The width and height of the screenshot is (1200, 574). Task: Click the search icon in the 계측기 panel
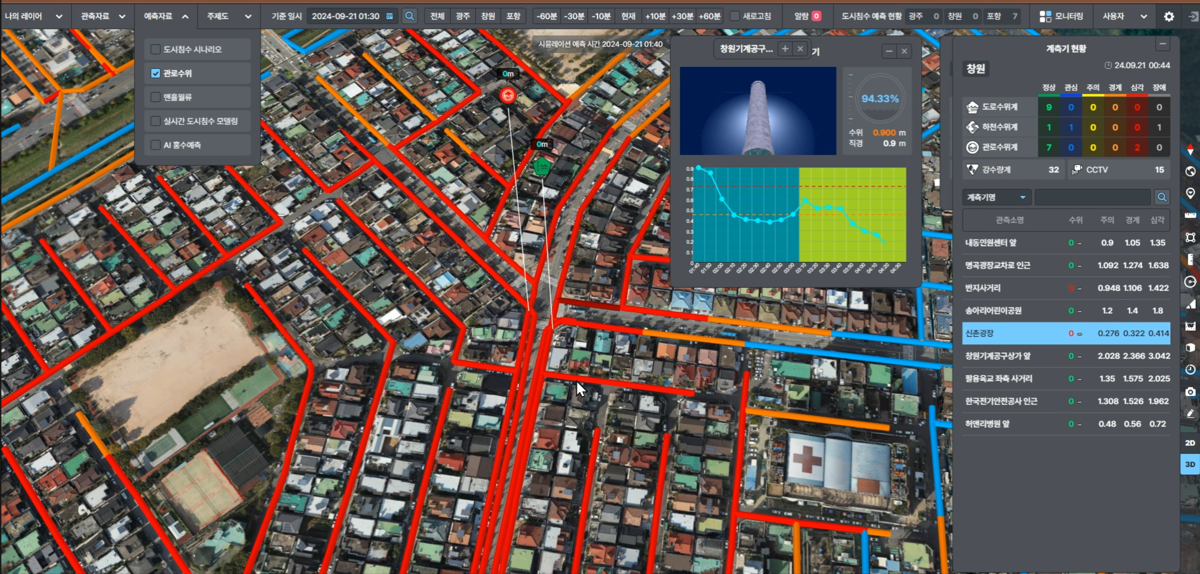click(x=1161, y=197)
